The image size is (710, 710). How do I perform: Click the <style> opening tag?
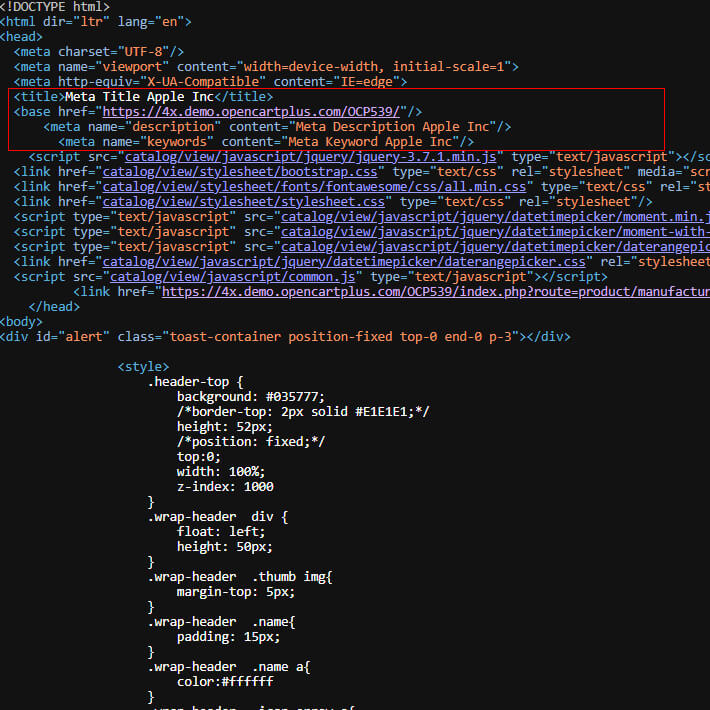click(x=143, y=366)
